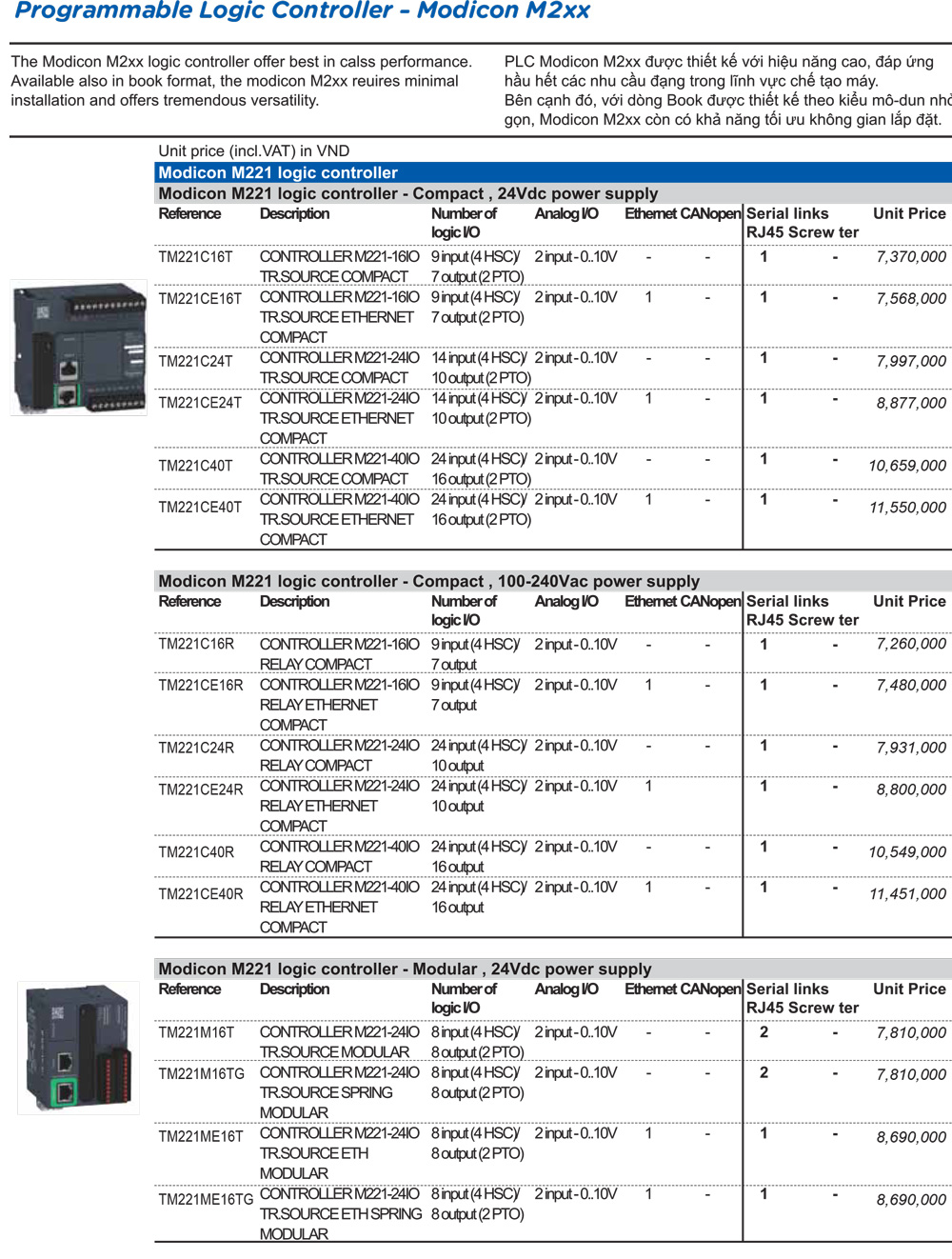
Task: Click the modular M221 controller product image
Action: tap(78, 1048)
